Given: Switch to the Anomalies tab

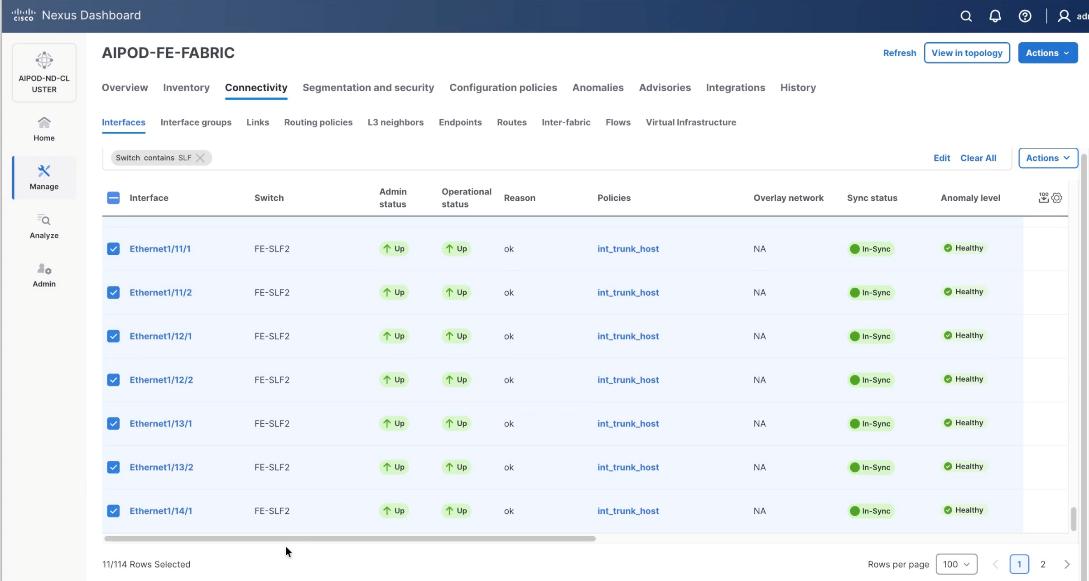Looking at the screenshot, I should tap(597, 87).
